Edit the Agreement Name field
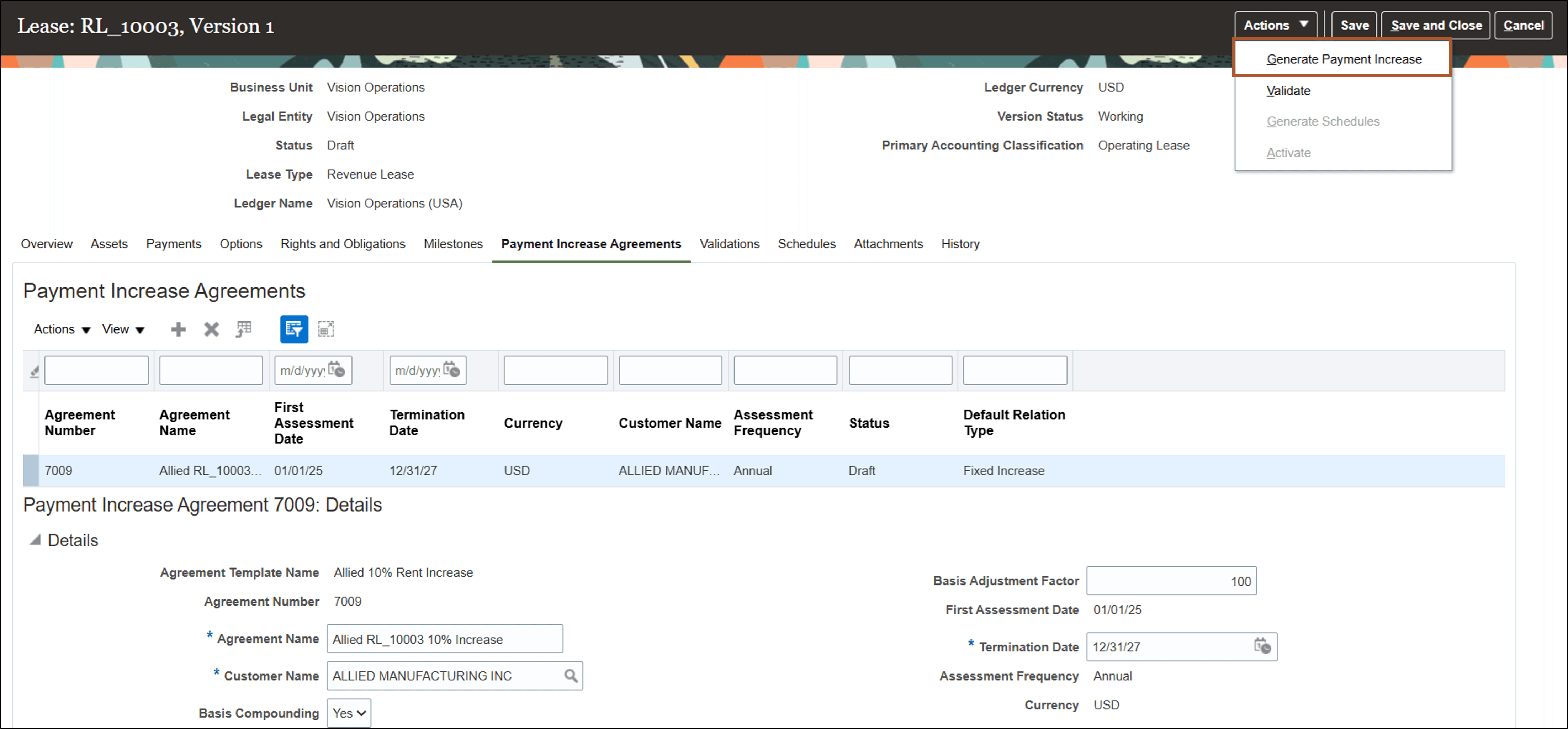This screenshot has width=1568, height=729. pyautogui.click(x=444, y=639)
